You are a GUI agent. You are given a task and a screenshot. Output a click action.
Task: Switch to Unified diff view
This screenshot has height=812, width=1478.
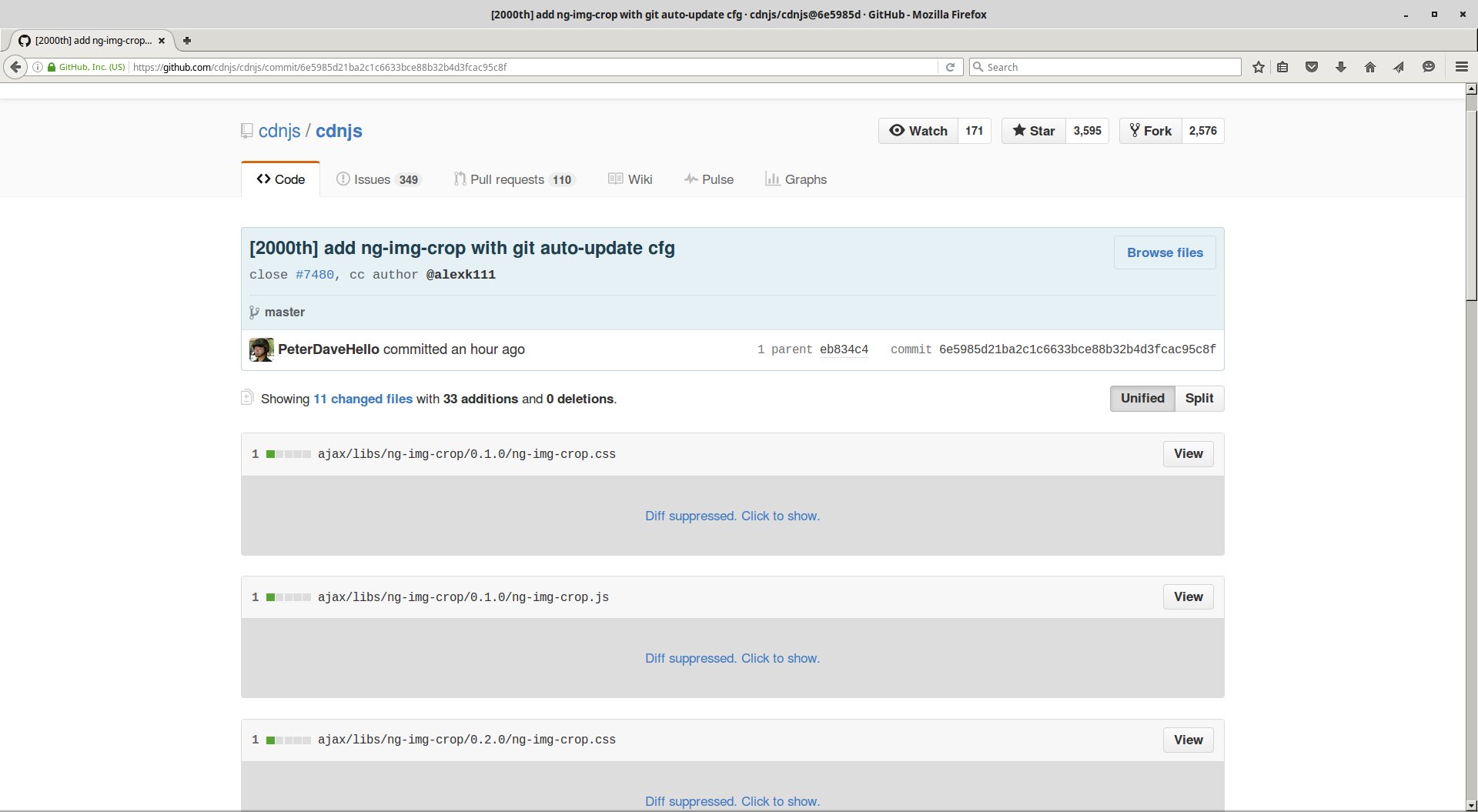(1142, 398)
